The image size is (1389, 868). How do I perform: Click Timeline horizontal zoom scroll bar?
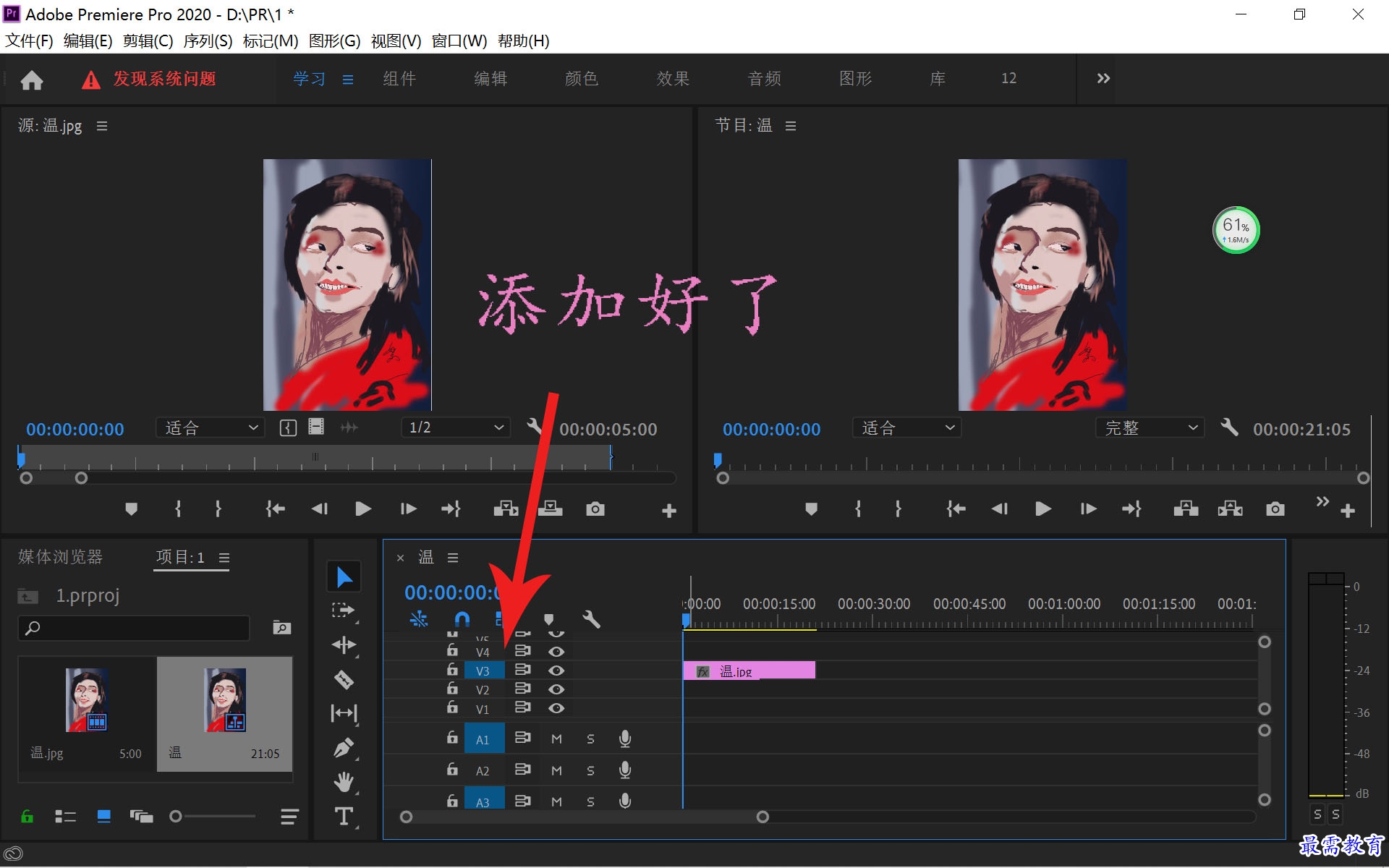point(585,817)
